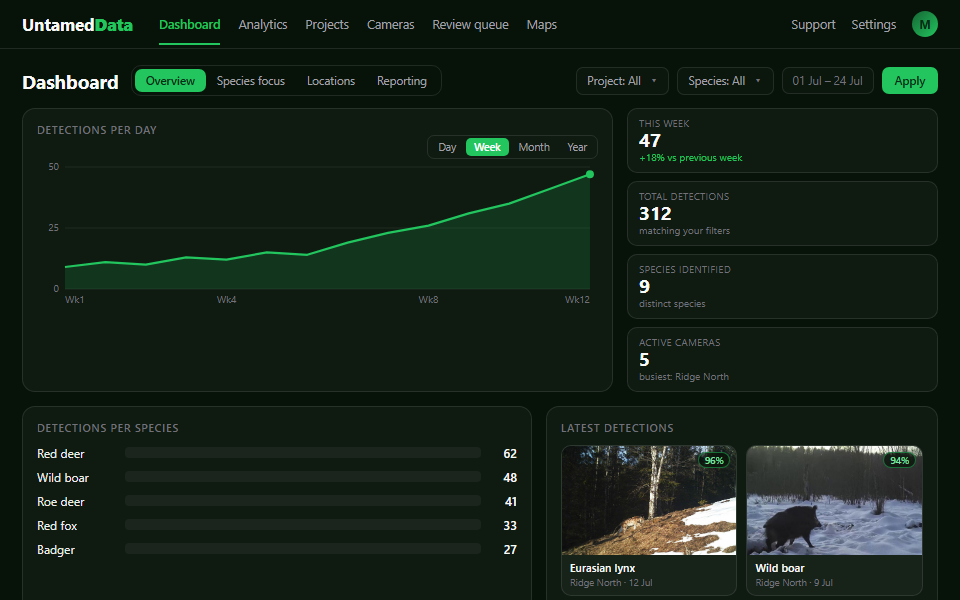Screen dimensions: 960x600
Task: Set chart granularity to Month
Action: pyautogui.click(x=534, y=147)
